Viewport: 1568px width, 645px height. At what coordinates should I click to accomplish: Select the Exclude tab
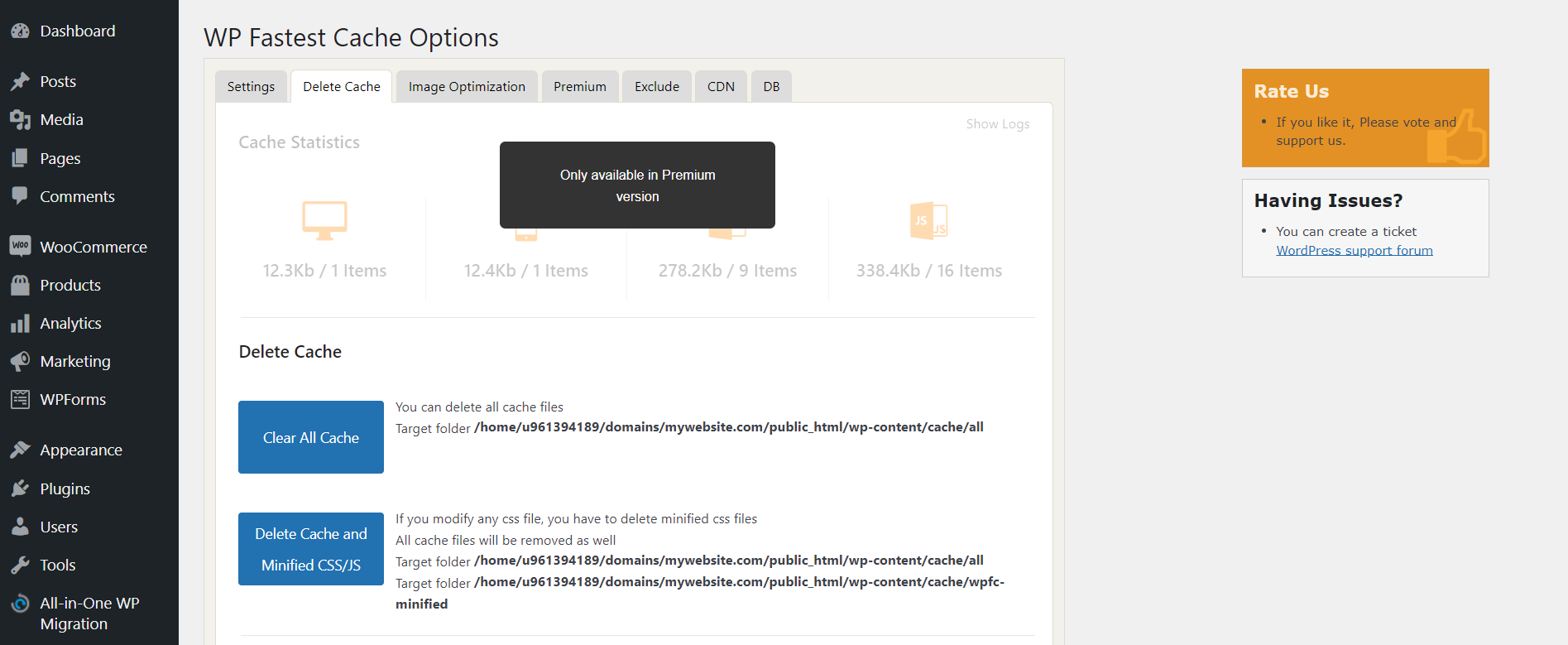pyautogui.click(x=657, y=87)
